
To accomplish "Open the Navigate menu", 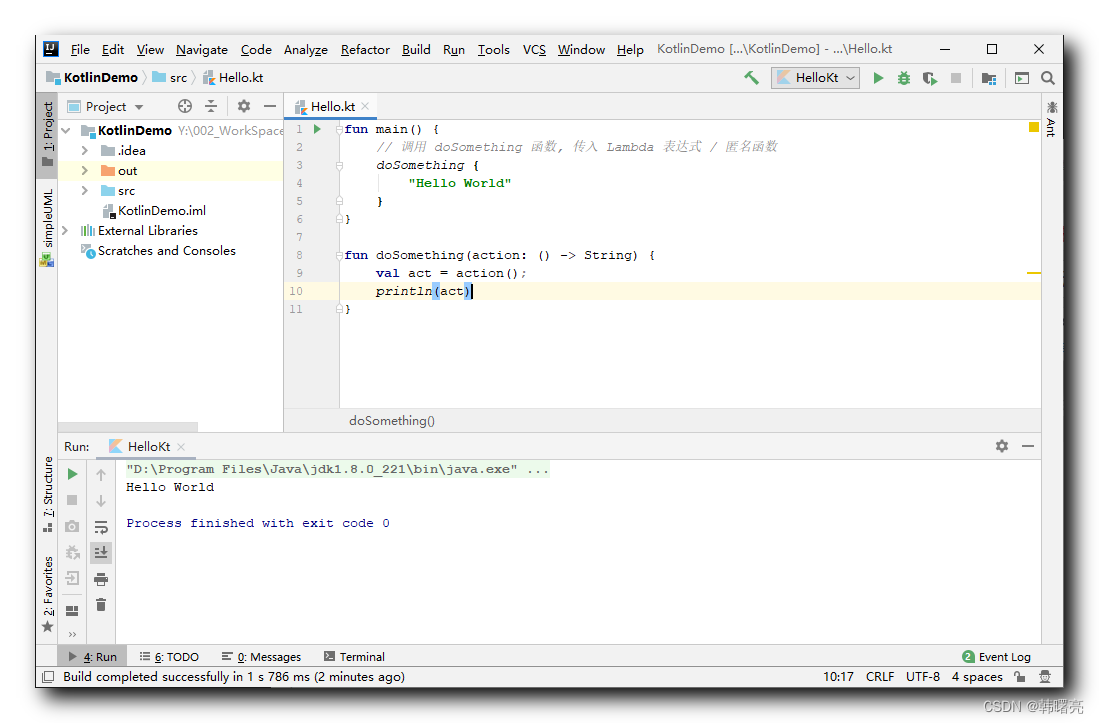I will [202, 50].
